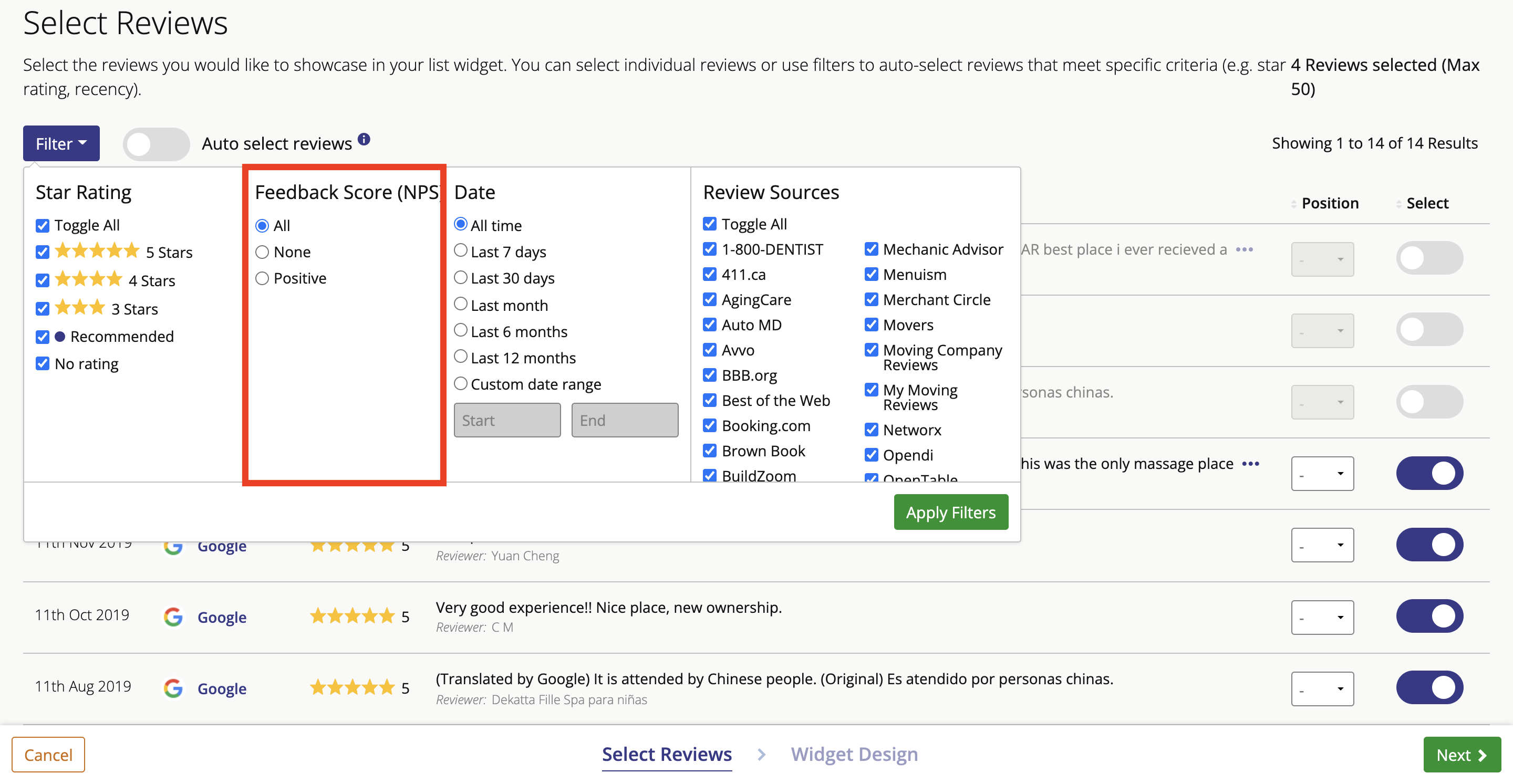
Task: Uncheck the 411.ca source
Action: click(710, 274)
